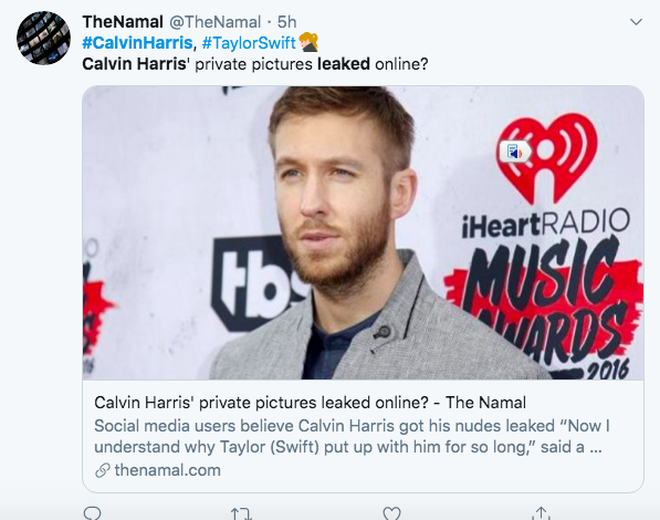660x520 pixels.
Task: Click the reply speech bubble icon
Action: tap(92, 514)
